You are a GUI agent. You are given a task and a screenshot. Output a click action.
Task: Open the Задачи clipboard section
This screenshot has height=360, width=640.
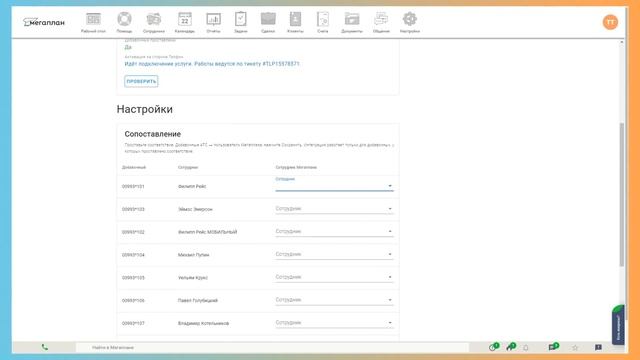click(x=240, y=22)
